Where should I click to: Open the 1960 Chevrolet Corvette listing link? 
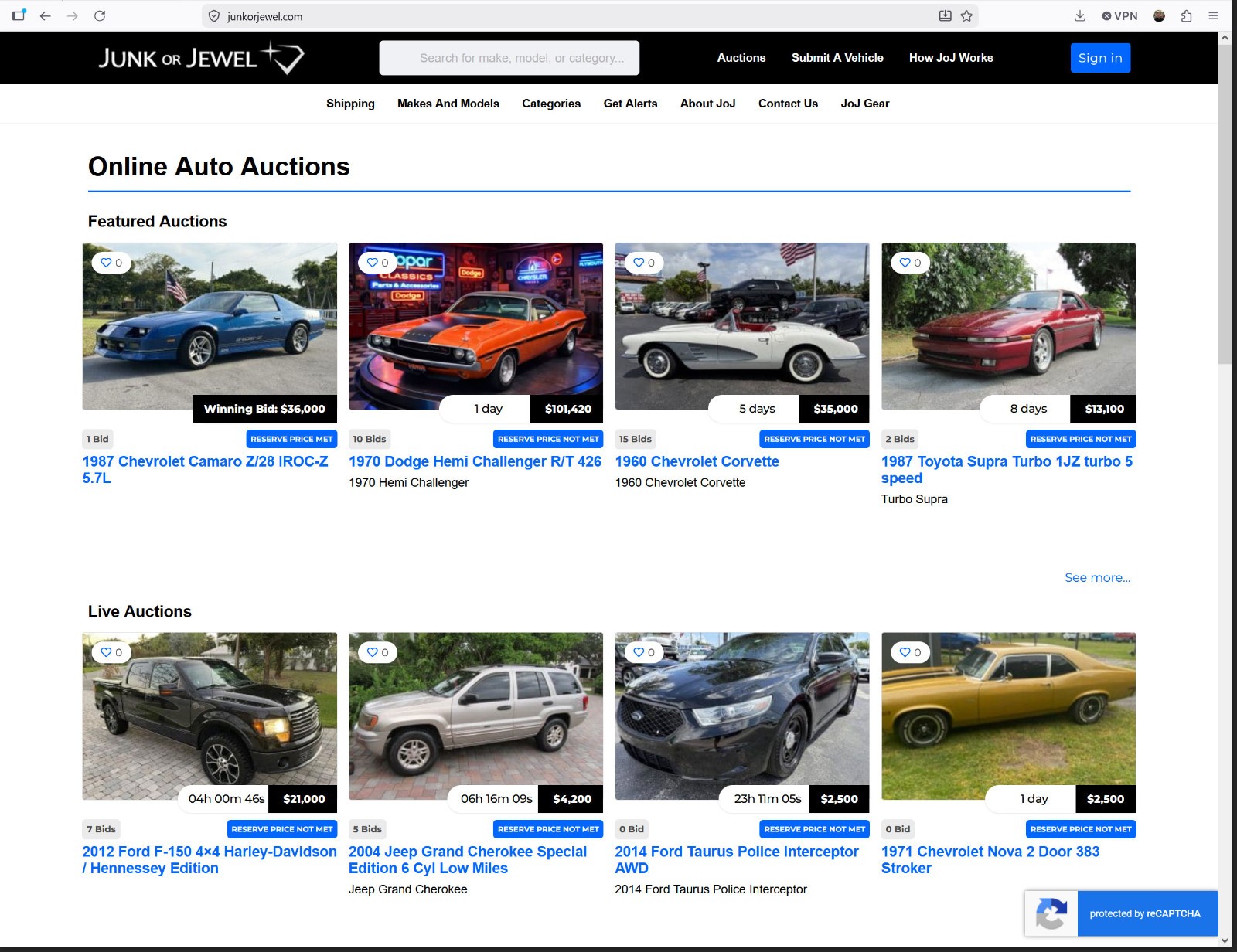click(x=697, y=461)
